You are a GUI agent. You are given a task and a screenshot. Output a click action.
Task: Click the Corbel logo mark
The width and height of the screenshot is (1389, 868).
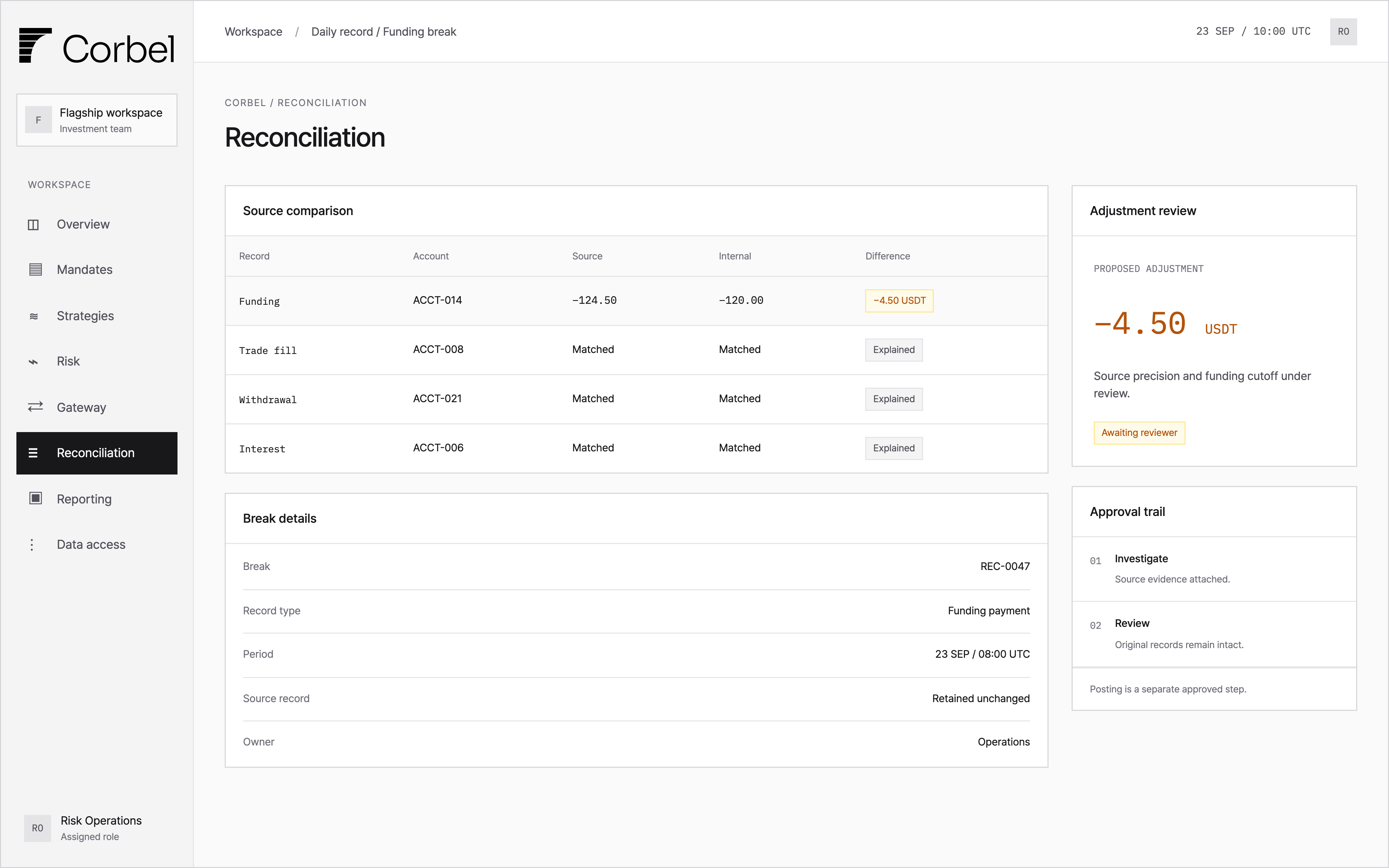[x=35, y=45]
